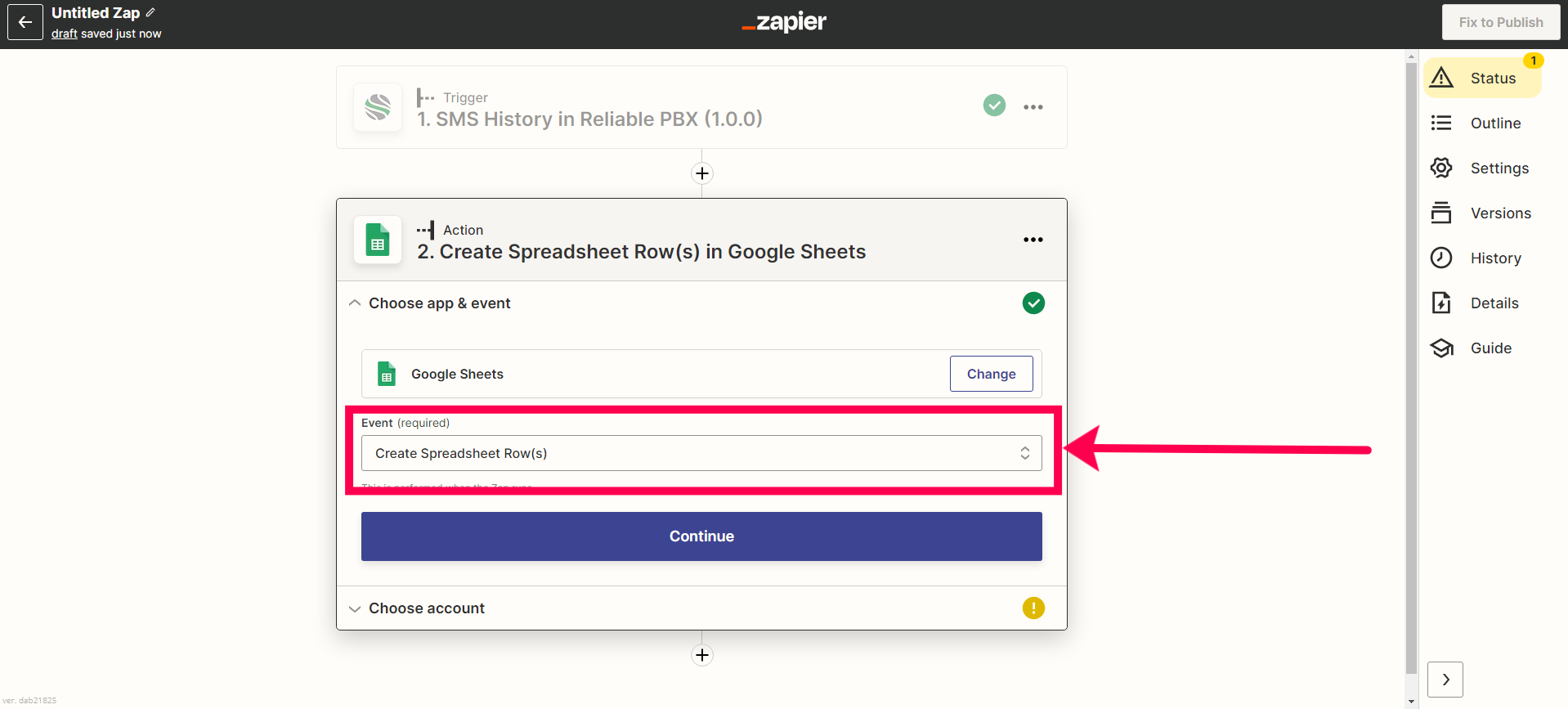Open the Details sidebar tab
Screen dimensions: 1568x709
point(1482,303)
